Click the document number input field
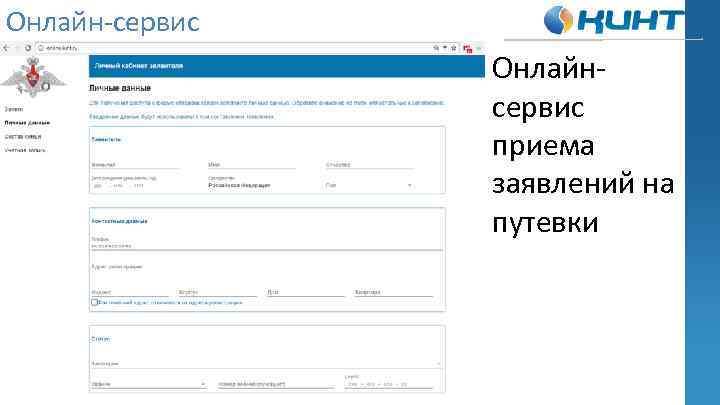Image resolution: width=720 pixels, height=405 pixels. 276,384
